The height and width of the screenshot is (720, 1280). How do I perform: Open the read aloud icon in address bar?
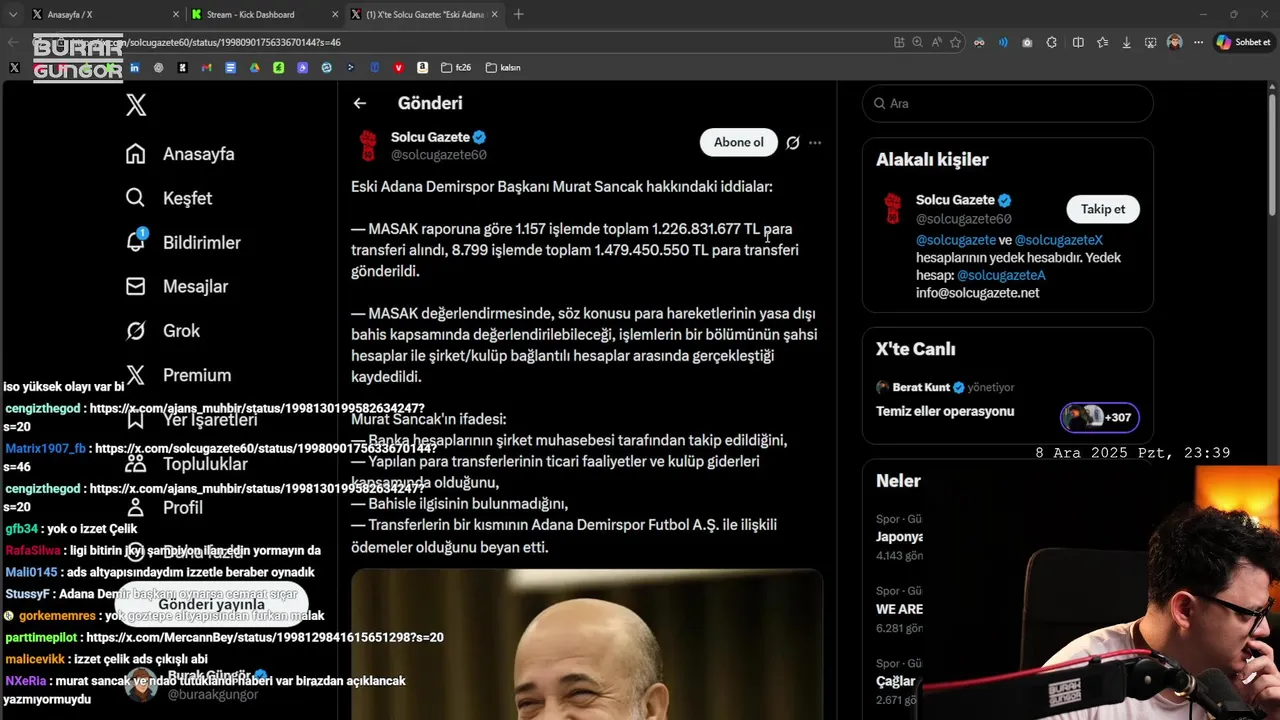click(x=936, y=42)
